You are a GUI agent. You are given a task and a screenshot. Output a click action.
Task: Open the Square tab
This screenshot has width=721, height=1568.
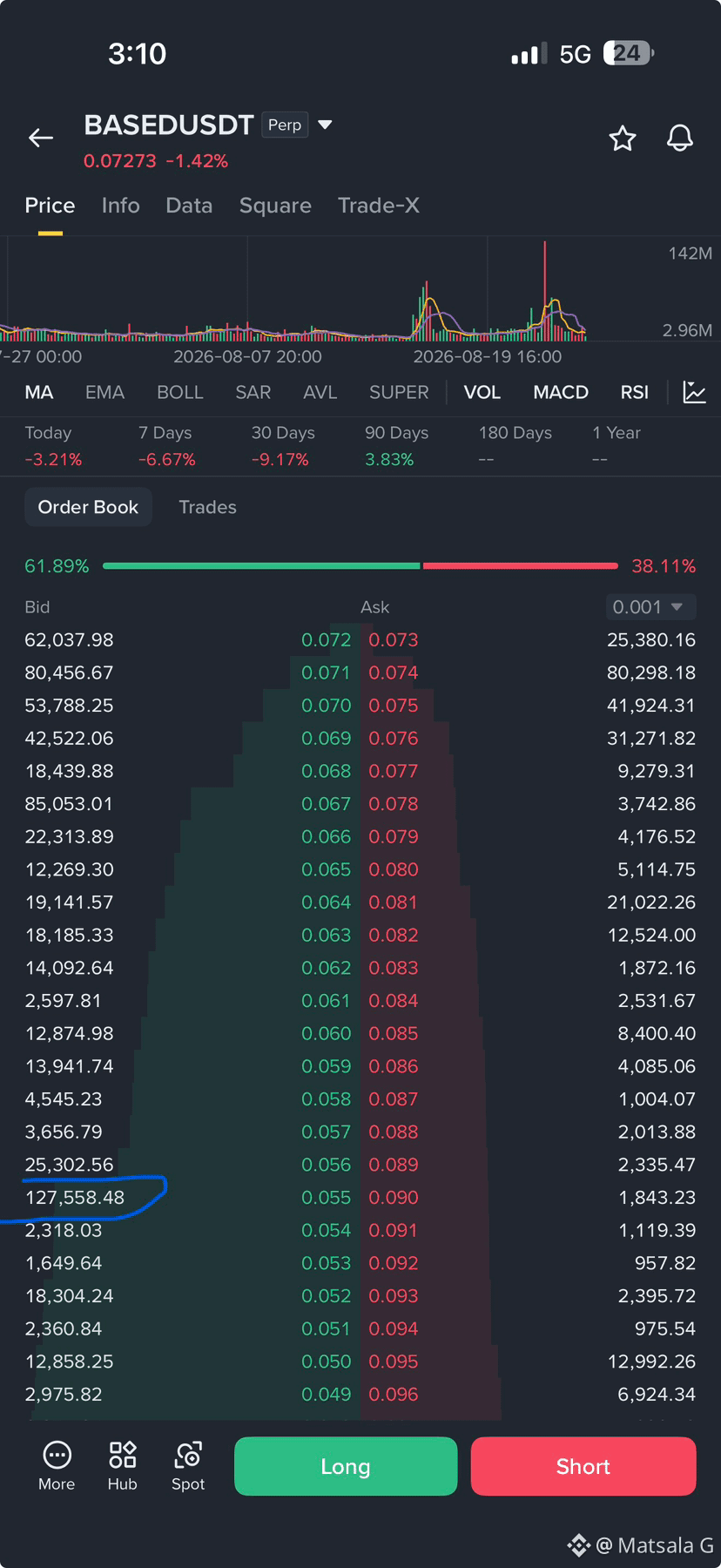(x=275, y=206)
